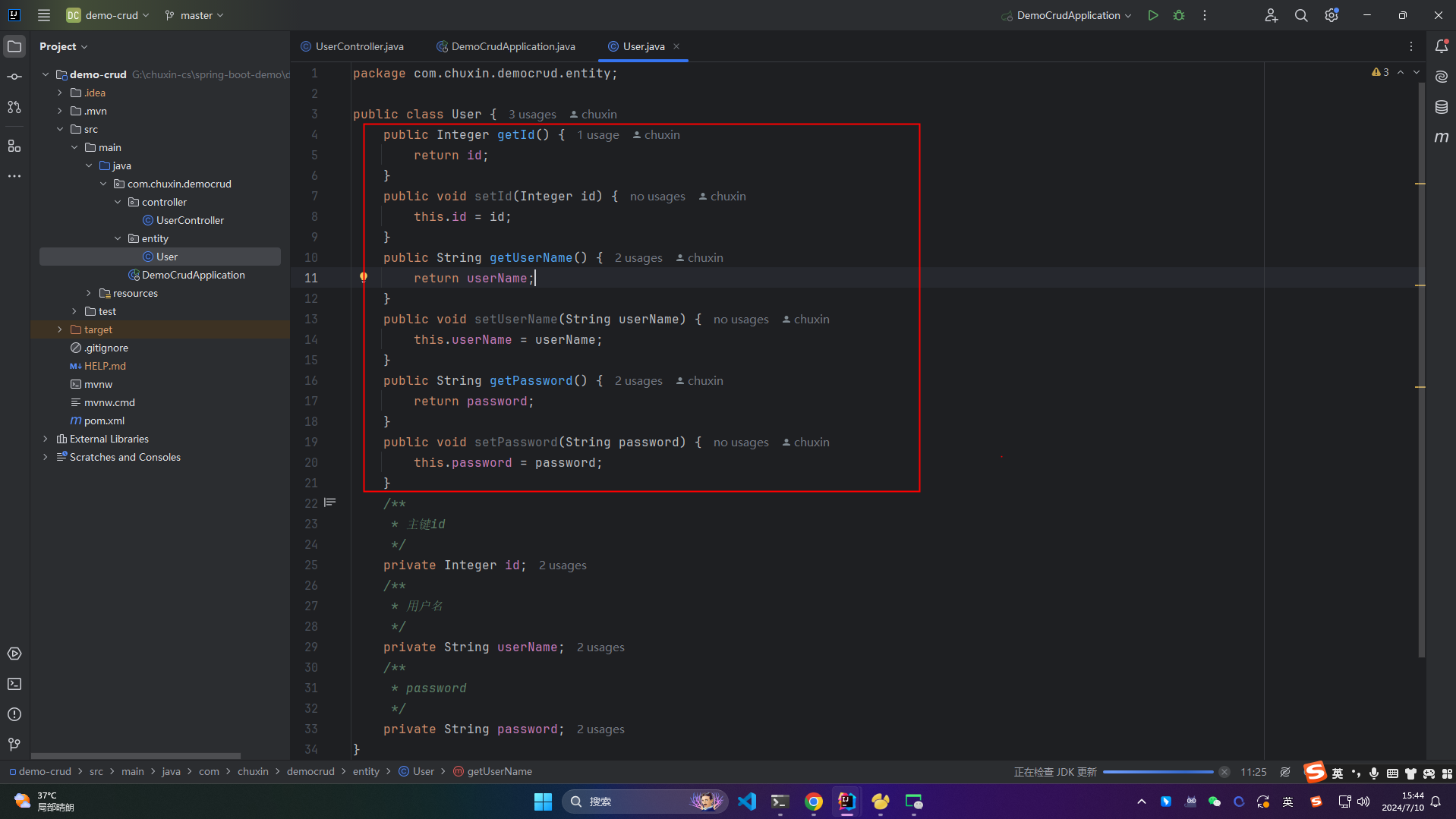Click the 11:25 line column indicator

tap(1253, 772)
